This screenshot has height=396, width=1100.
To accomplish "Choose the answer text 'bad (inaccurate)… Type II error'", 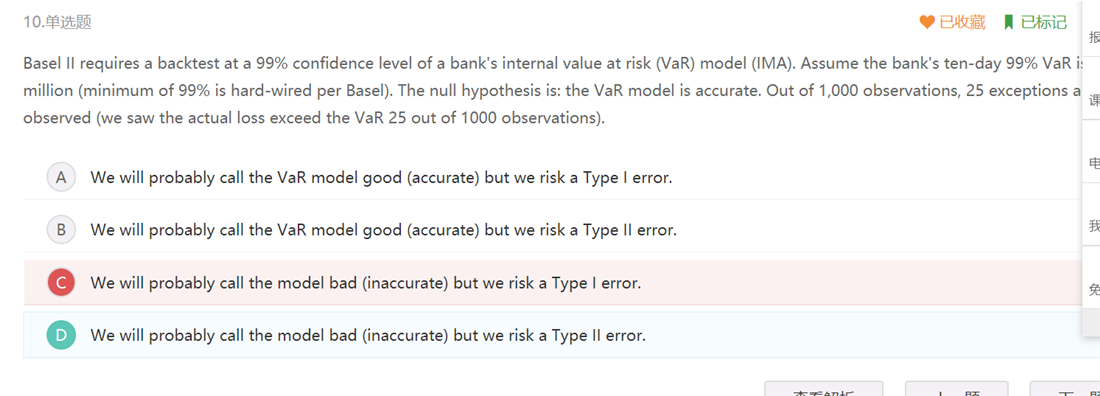I will pos(368,336).
